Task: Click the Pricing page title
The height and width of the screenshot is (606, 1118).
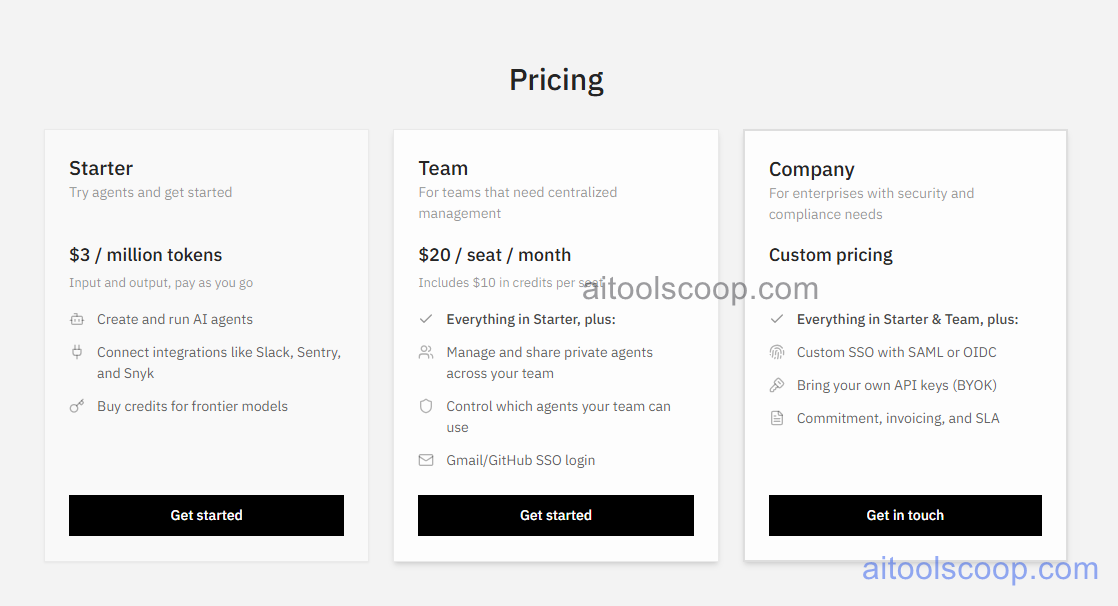Action: pos(556,79)
